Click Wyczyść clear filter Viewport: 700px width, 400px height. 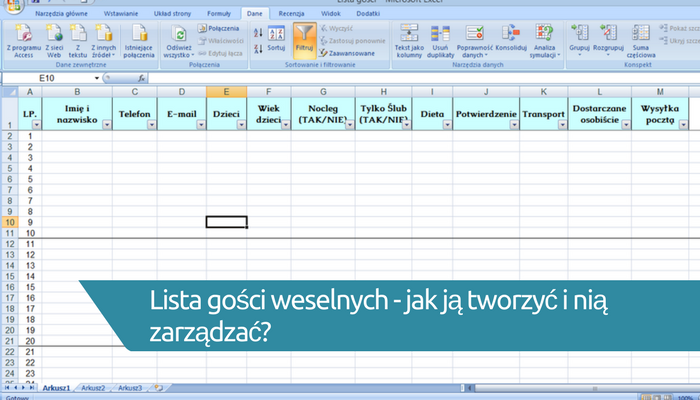pyautogui.click(x=337, y=28)
